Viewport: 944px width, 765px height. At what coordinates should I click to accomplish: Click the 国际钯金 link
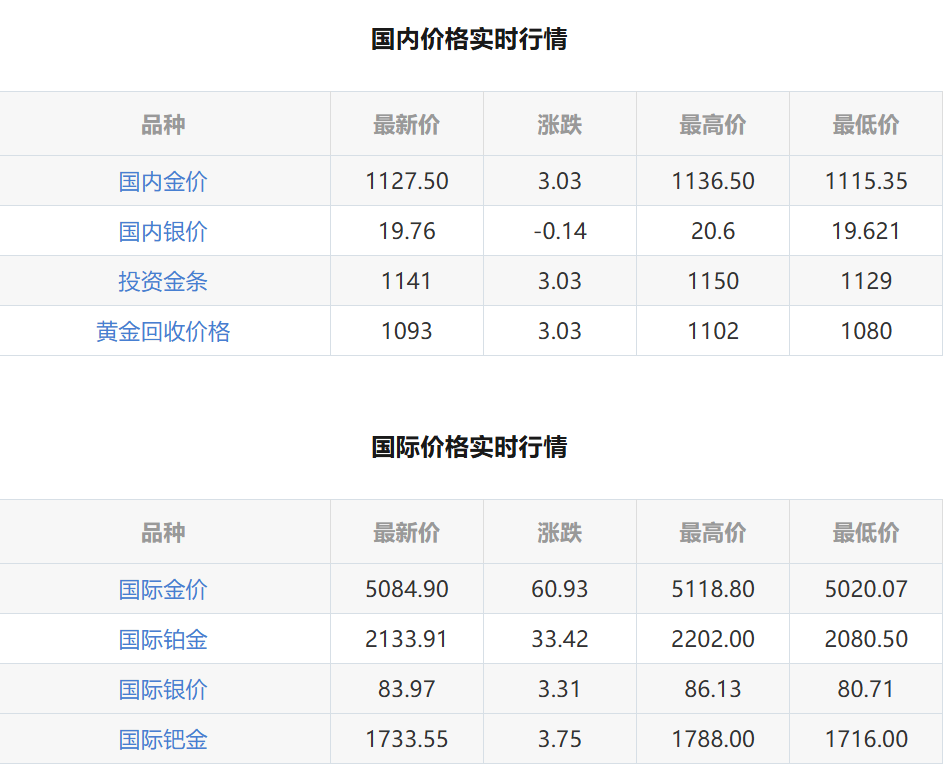[x=163, y=739]
